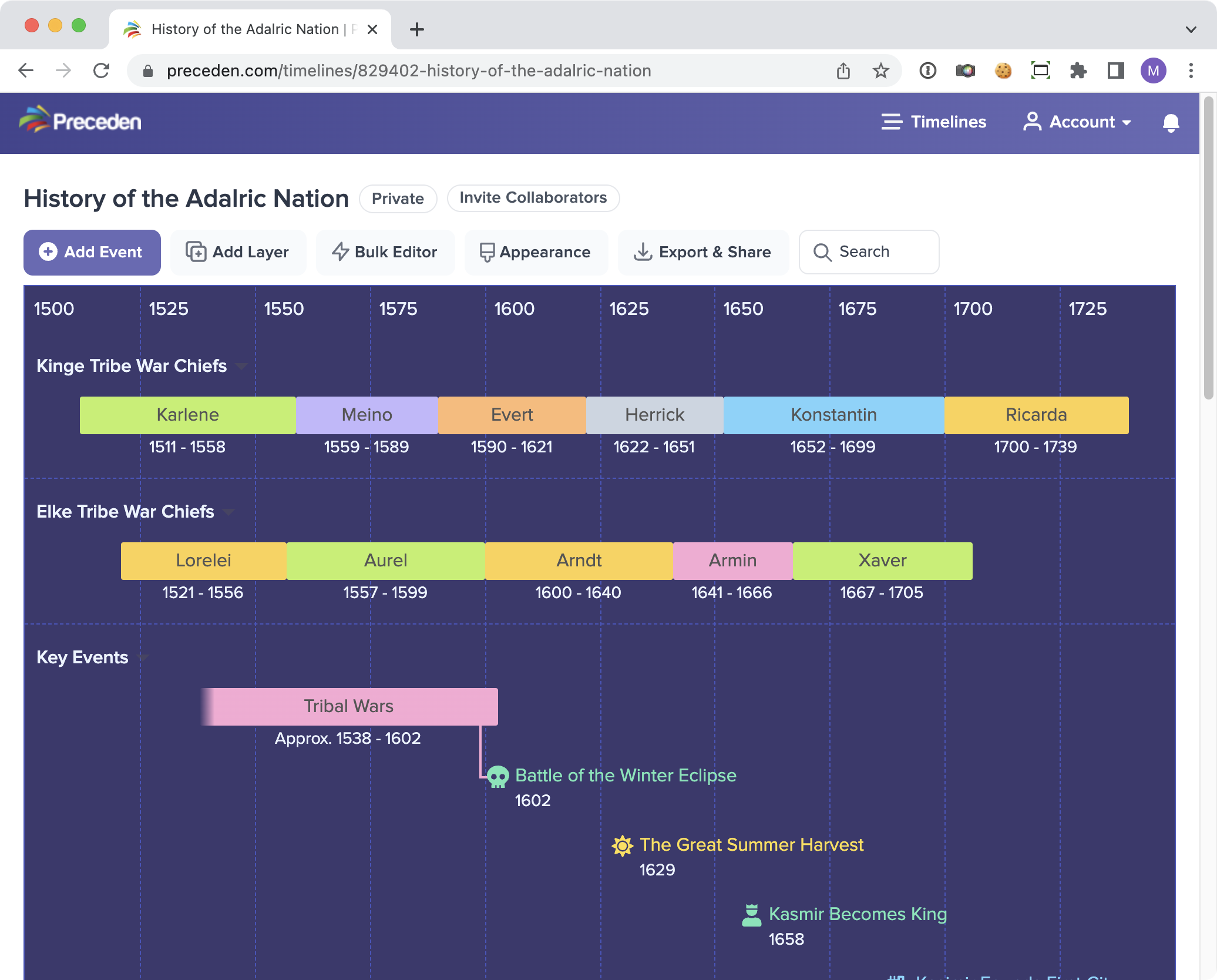The image size is (1217, 980).
Task: Click on Tribal Wars event bar
Action: pos(347,706)
